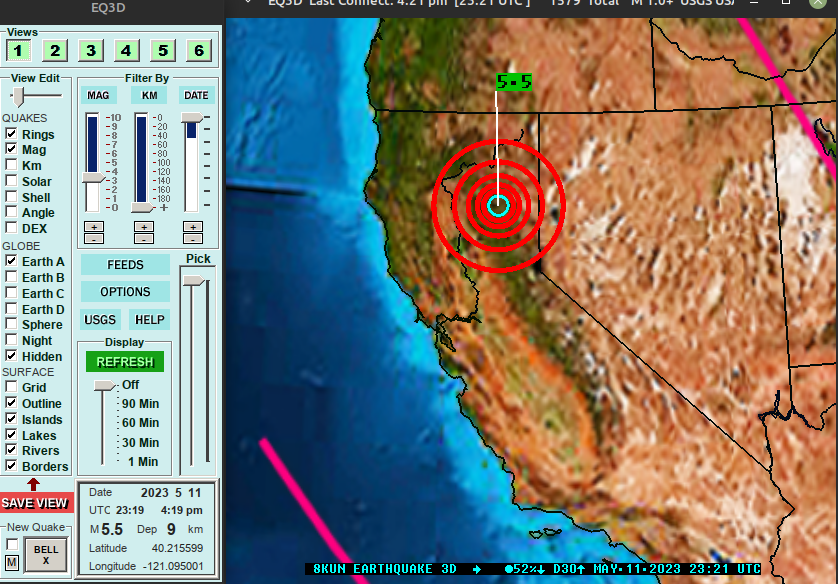838x584 pixels.
Task: Click the Pick slider handle
Action: tap(193, 281)
